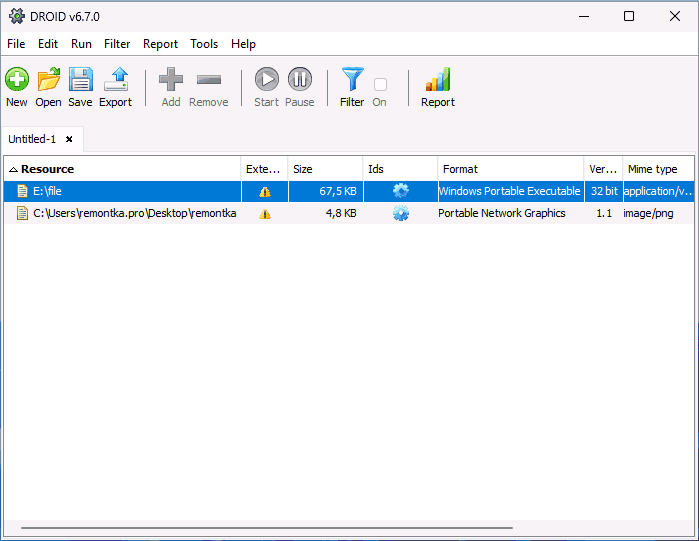Click the extension warning icon in E:\file row
The width and height of the screenshot is (699, 541).
265,192
